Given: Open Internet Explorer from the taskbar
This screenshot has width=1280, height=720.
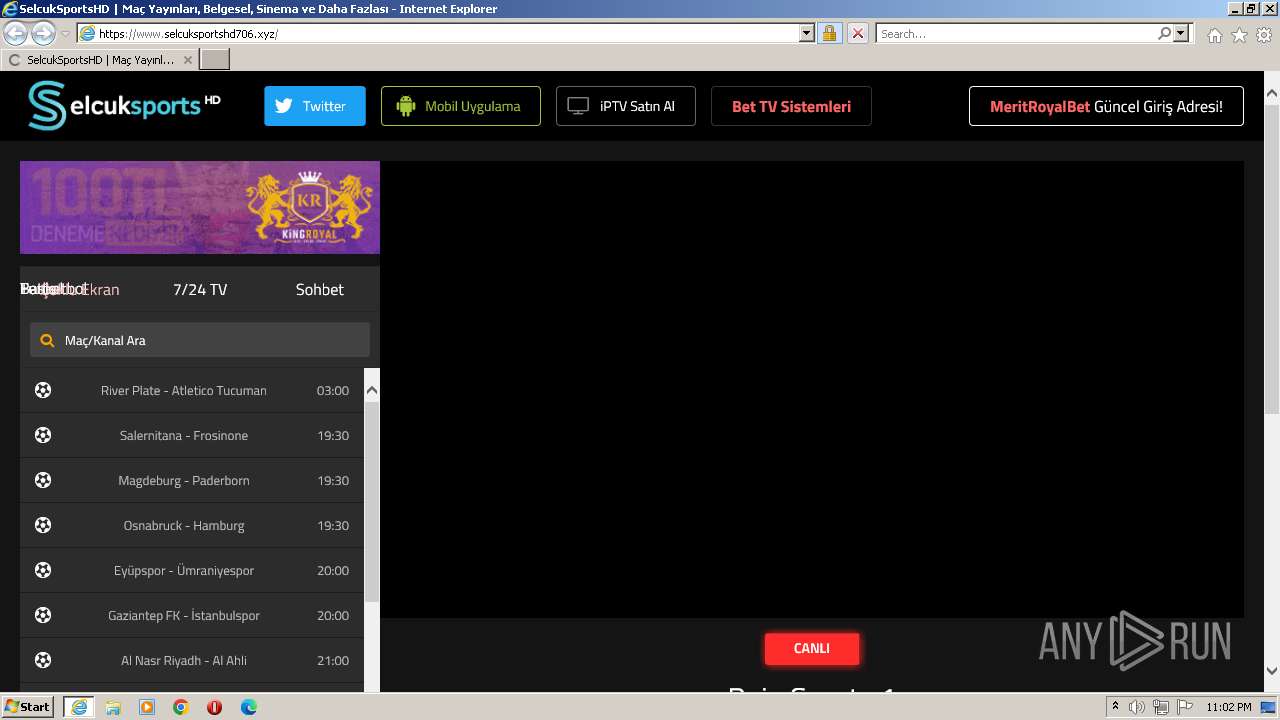Looking at the screenshot, I should (x=78, y=707).
